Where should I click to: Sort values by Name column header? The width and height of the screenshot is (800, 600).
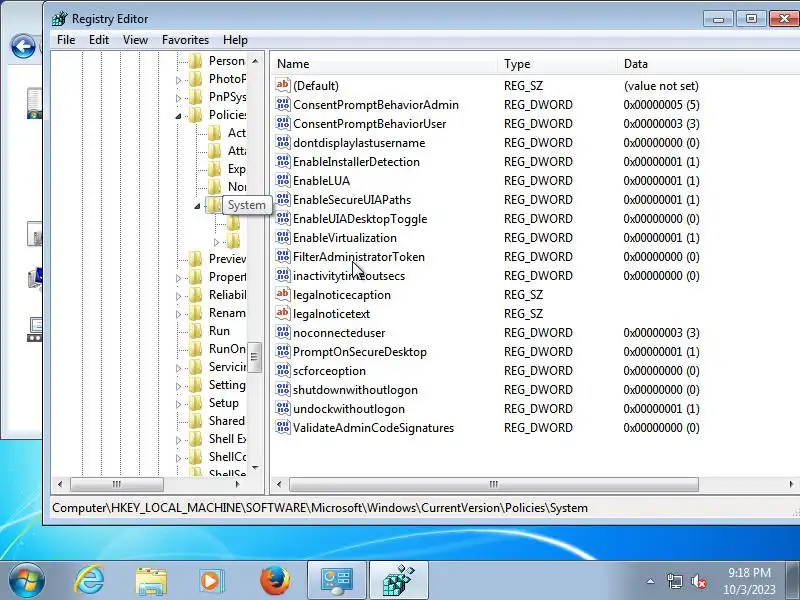click(x=384, y=64)
